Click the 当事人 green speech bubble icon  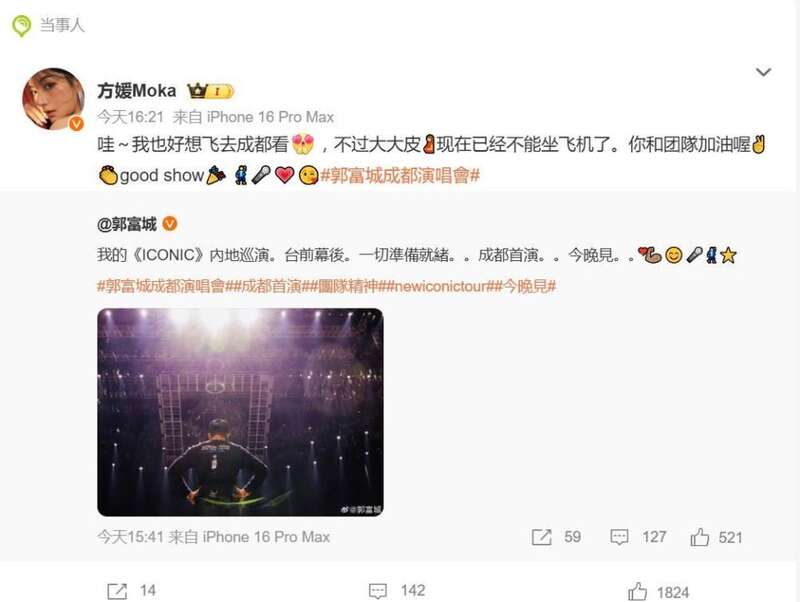(x=21, y=26)
